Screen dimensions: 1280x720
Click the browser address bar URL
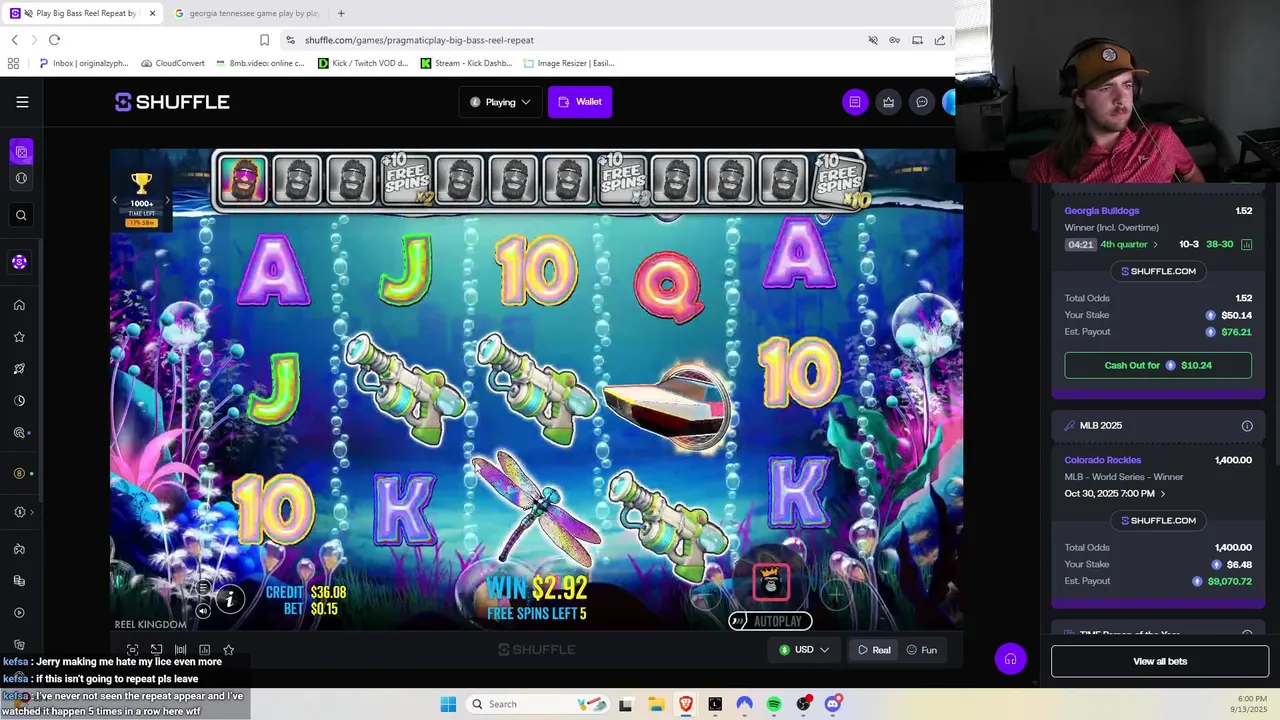pos(419,40)
